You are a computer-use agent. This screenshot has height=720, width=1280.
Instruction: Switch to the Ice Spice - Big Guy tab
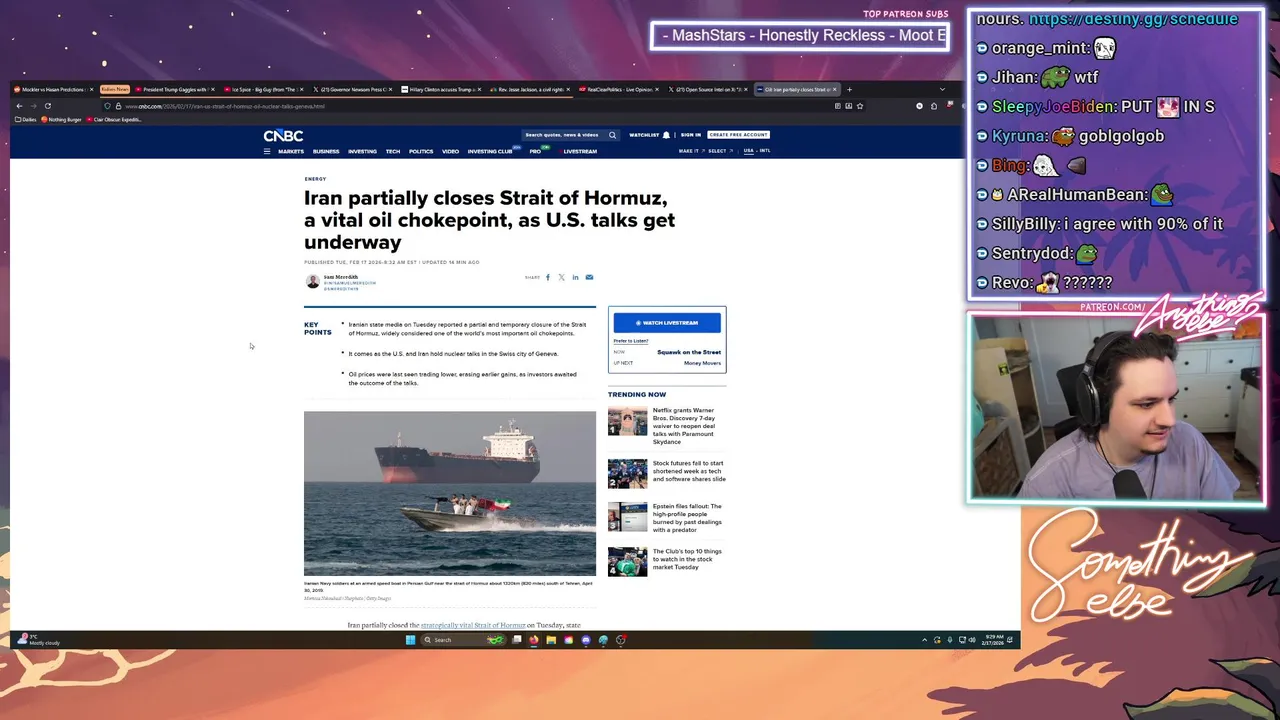tap(262, 89)
